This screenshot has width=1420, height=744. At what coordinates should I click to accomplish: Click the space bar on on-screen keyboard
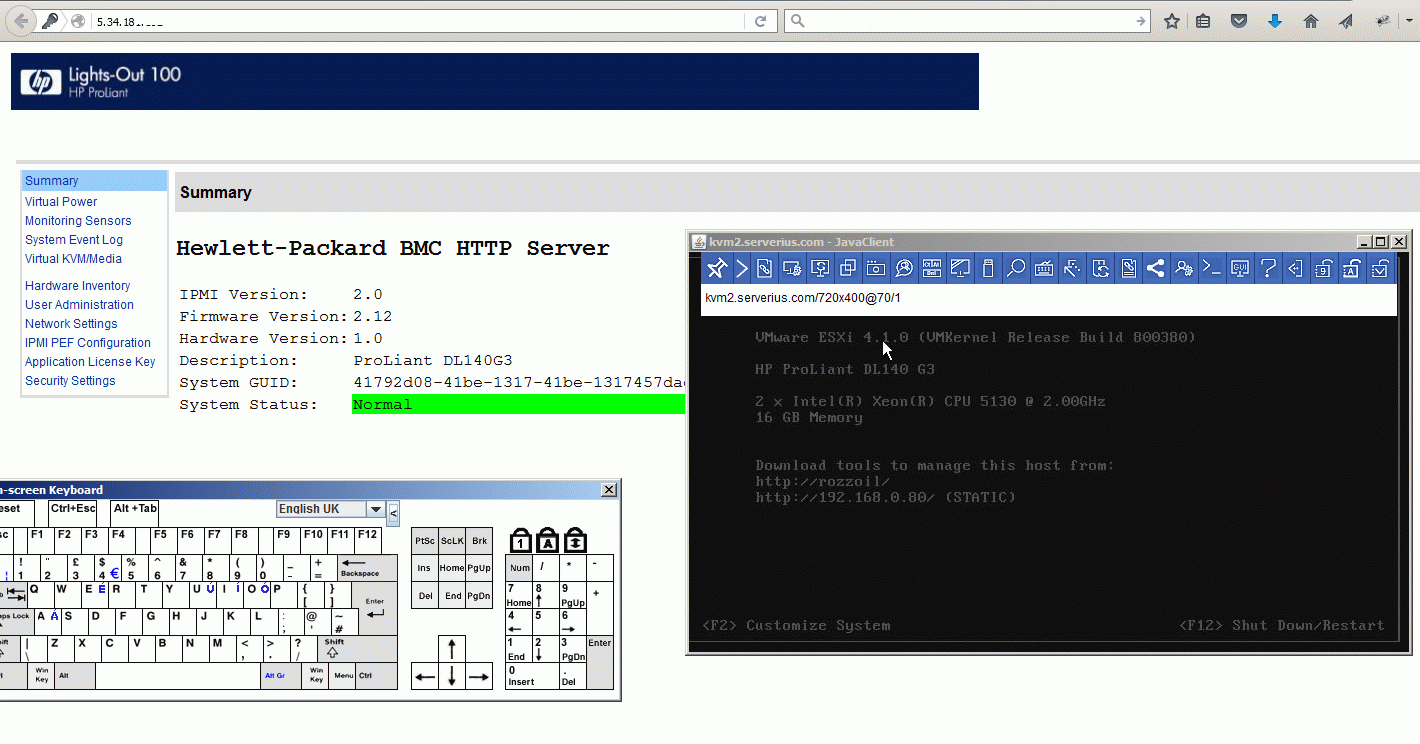click(178, 675)
